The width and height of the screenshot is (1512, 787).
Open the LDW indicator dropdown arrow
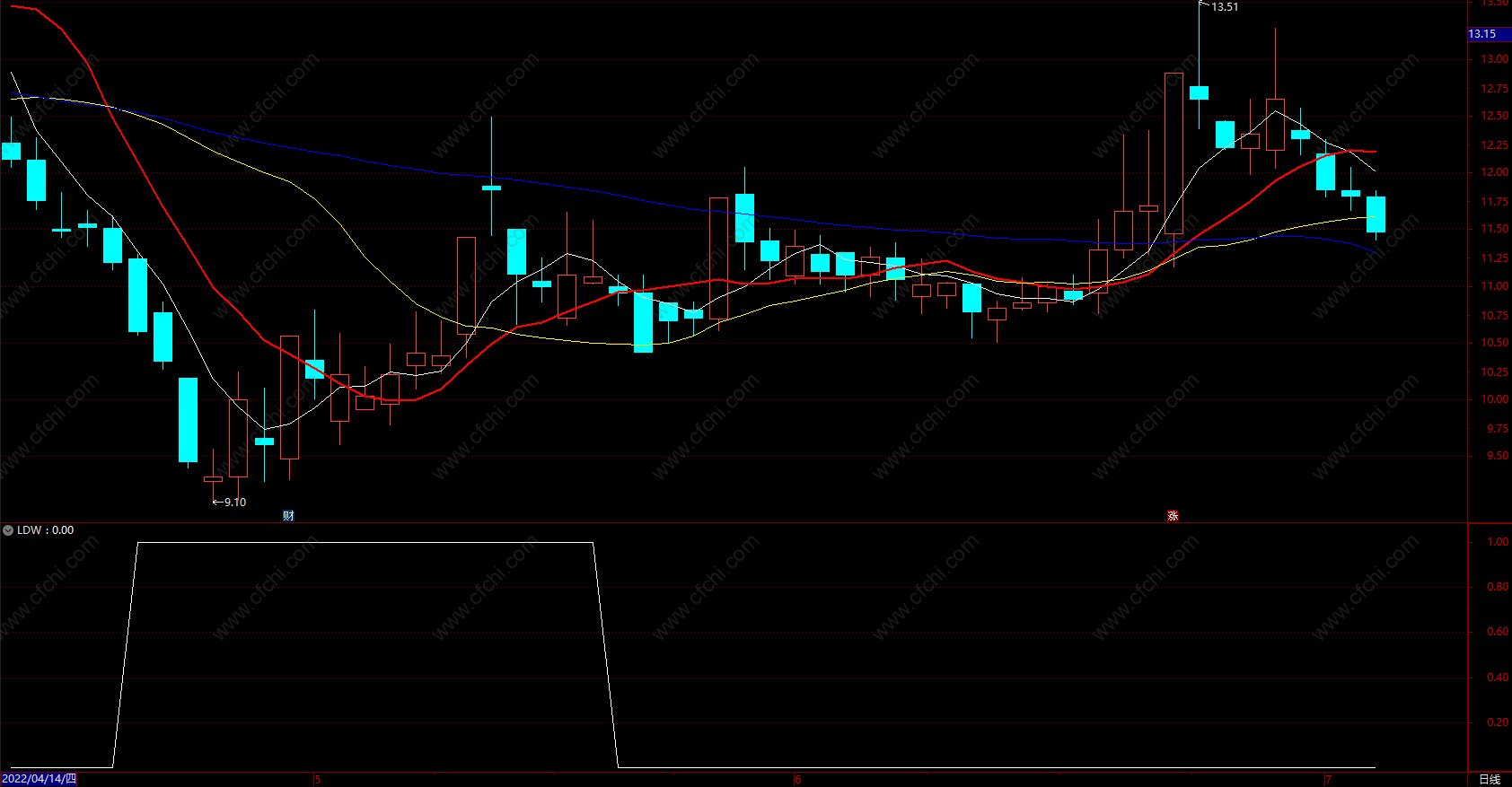(8, 530)
